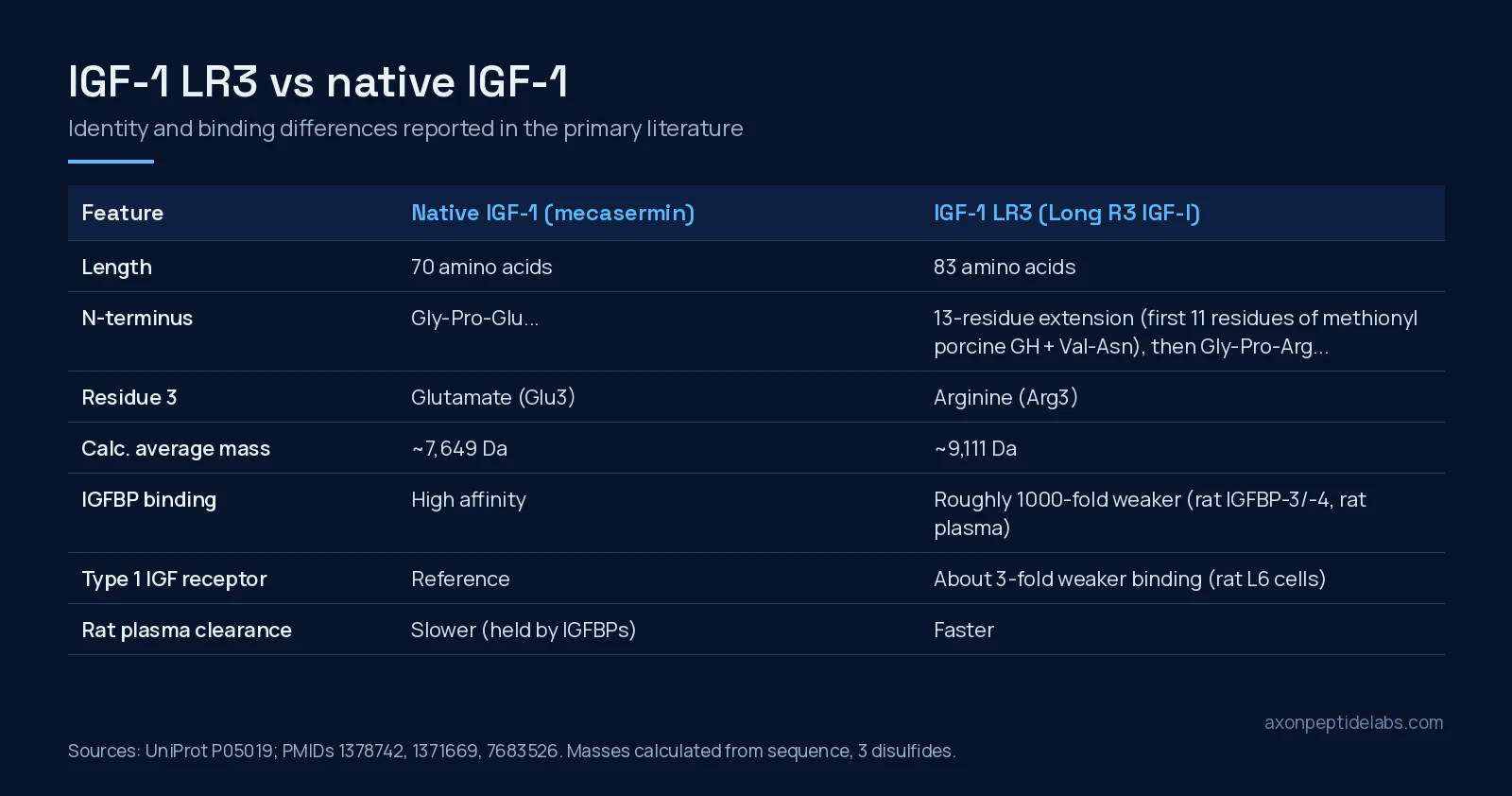Screen dimensions: 1512x796
Task: Select the 'Arginine (Arg3)' cell
Action: click(1005, 398)
